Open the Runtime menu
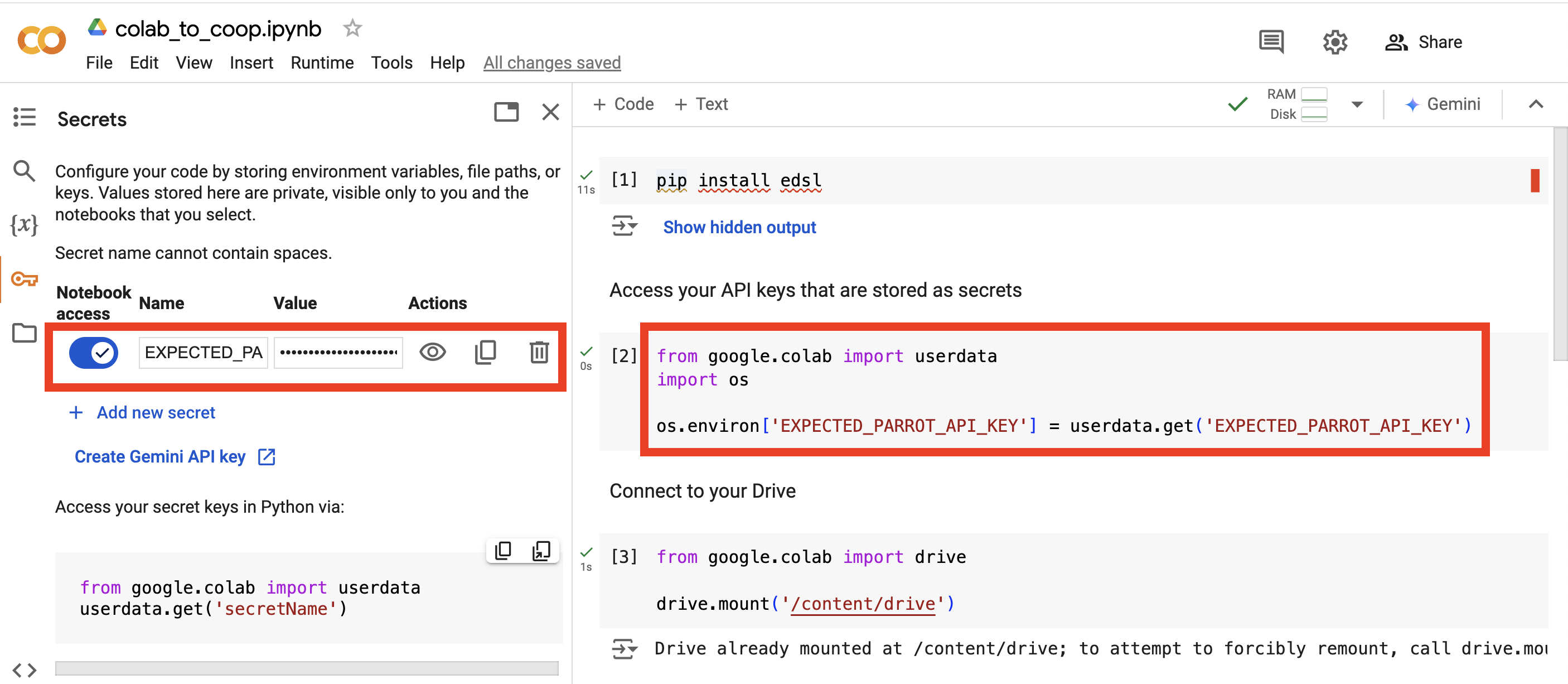 322,62
